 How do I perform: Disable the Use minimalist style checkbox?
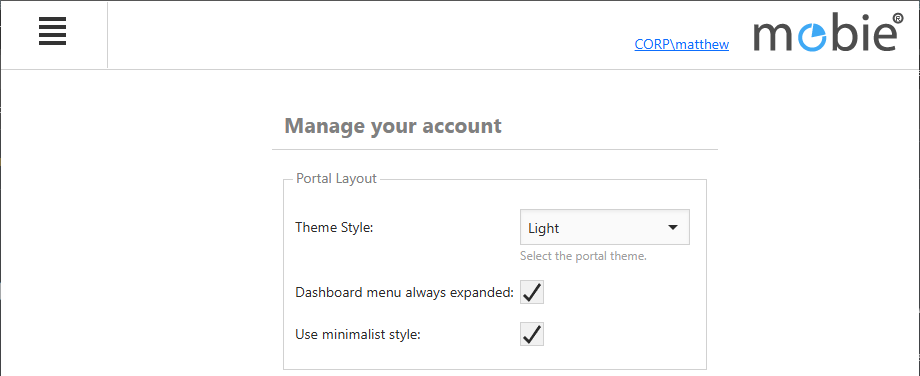(532, 334)
